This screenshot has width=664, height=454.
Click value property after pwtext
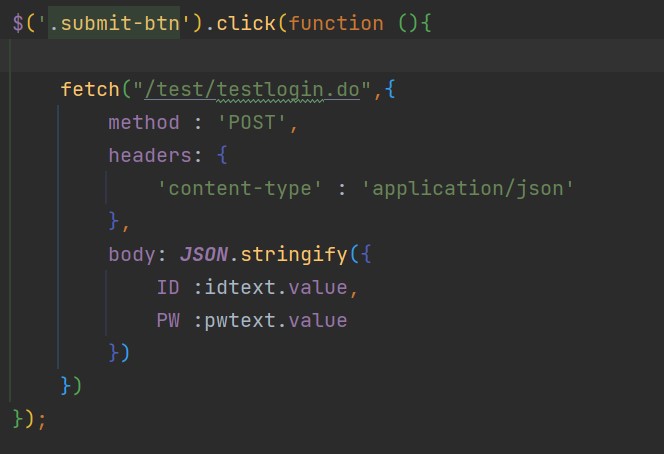click(x=318, y=321)
